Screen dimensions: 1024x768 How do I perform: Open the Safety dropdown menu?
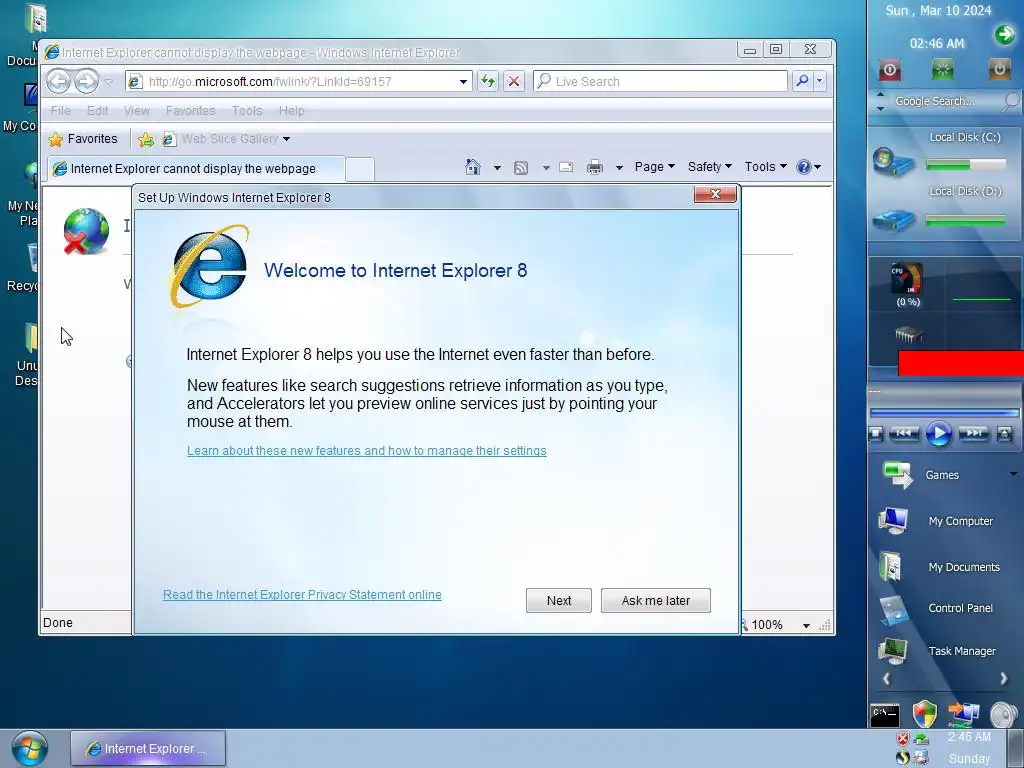click(710, 167)
